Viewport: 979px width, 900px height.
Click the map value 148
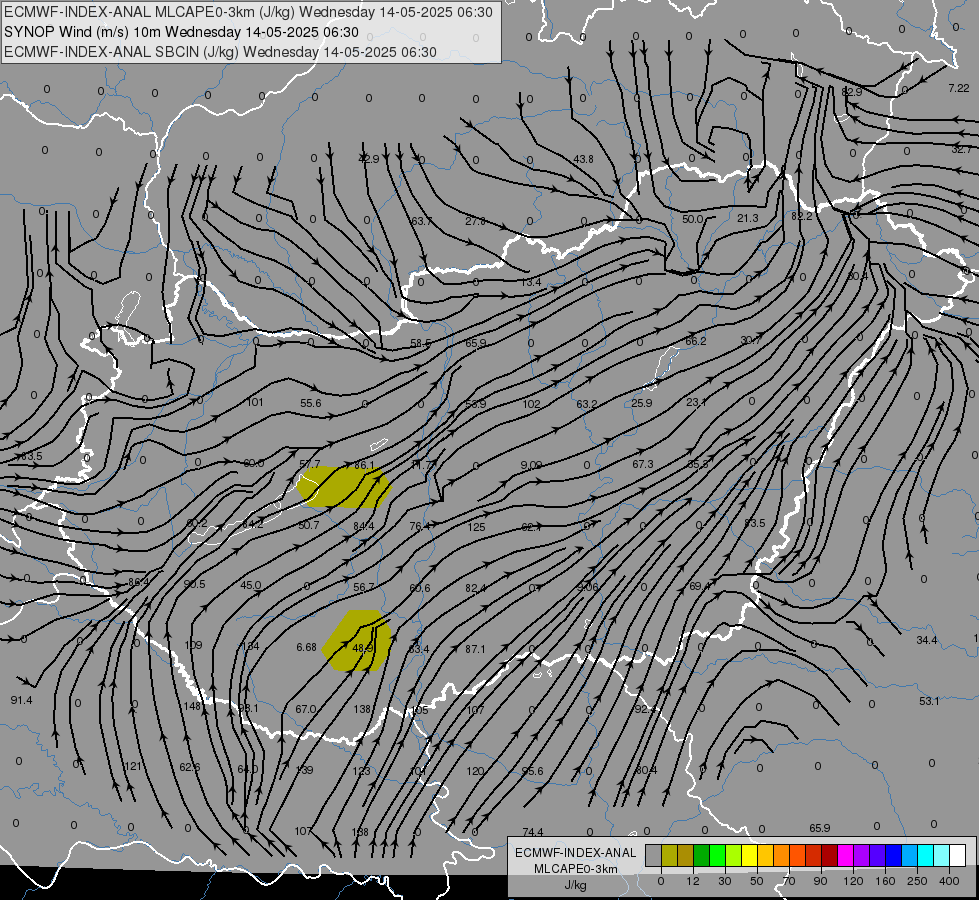(x=192, y=706)
